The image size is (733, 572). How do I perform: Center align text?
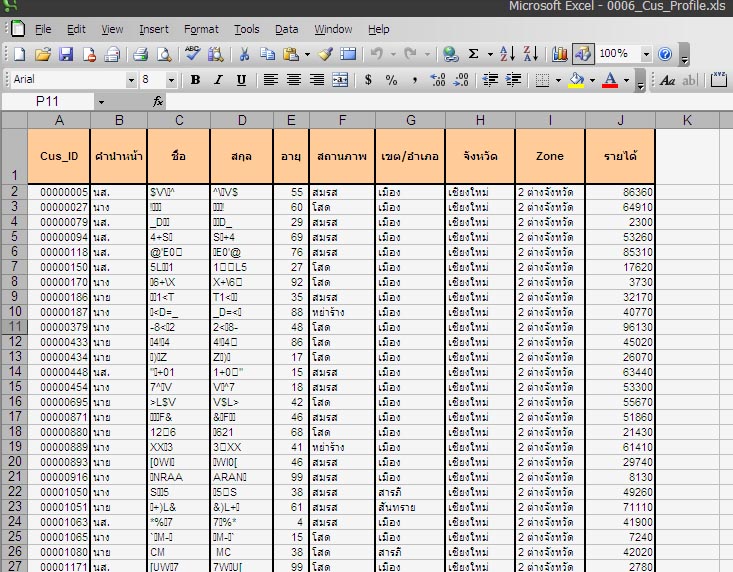pyautogui.click(x=294, y=80)
